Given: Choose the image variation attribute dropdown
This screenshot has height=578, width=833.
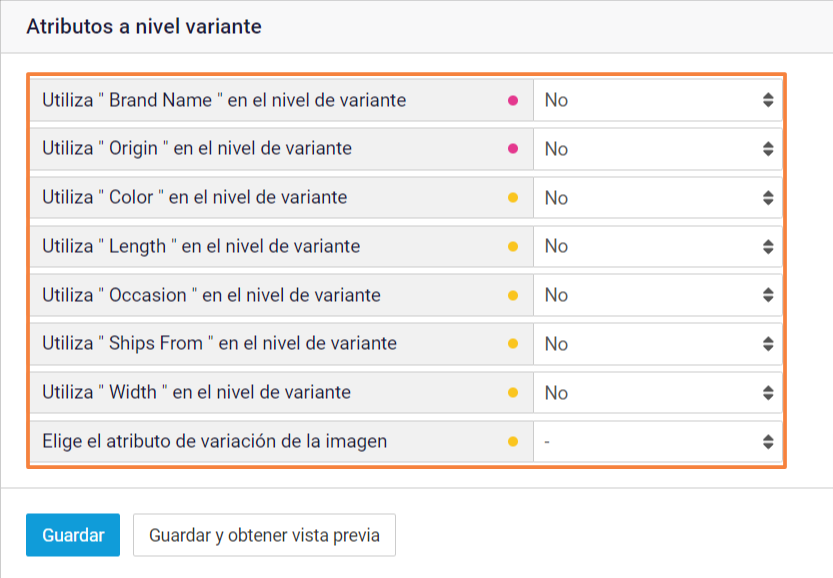Looking at the screenshot, I should click(658, 441).
